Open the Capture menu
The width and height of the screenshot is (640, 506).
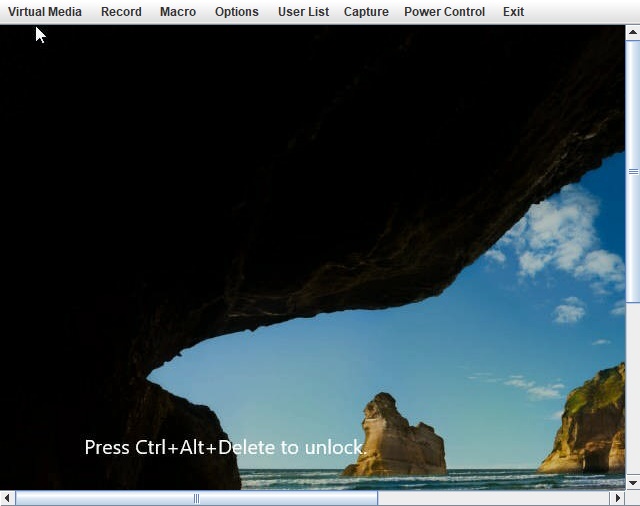pyautogui.click(x=366, y=12)
